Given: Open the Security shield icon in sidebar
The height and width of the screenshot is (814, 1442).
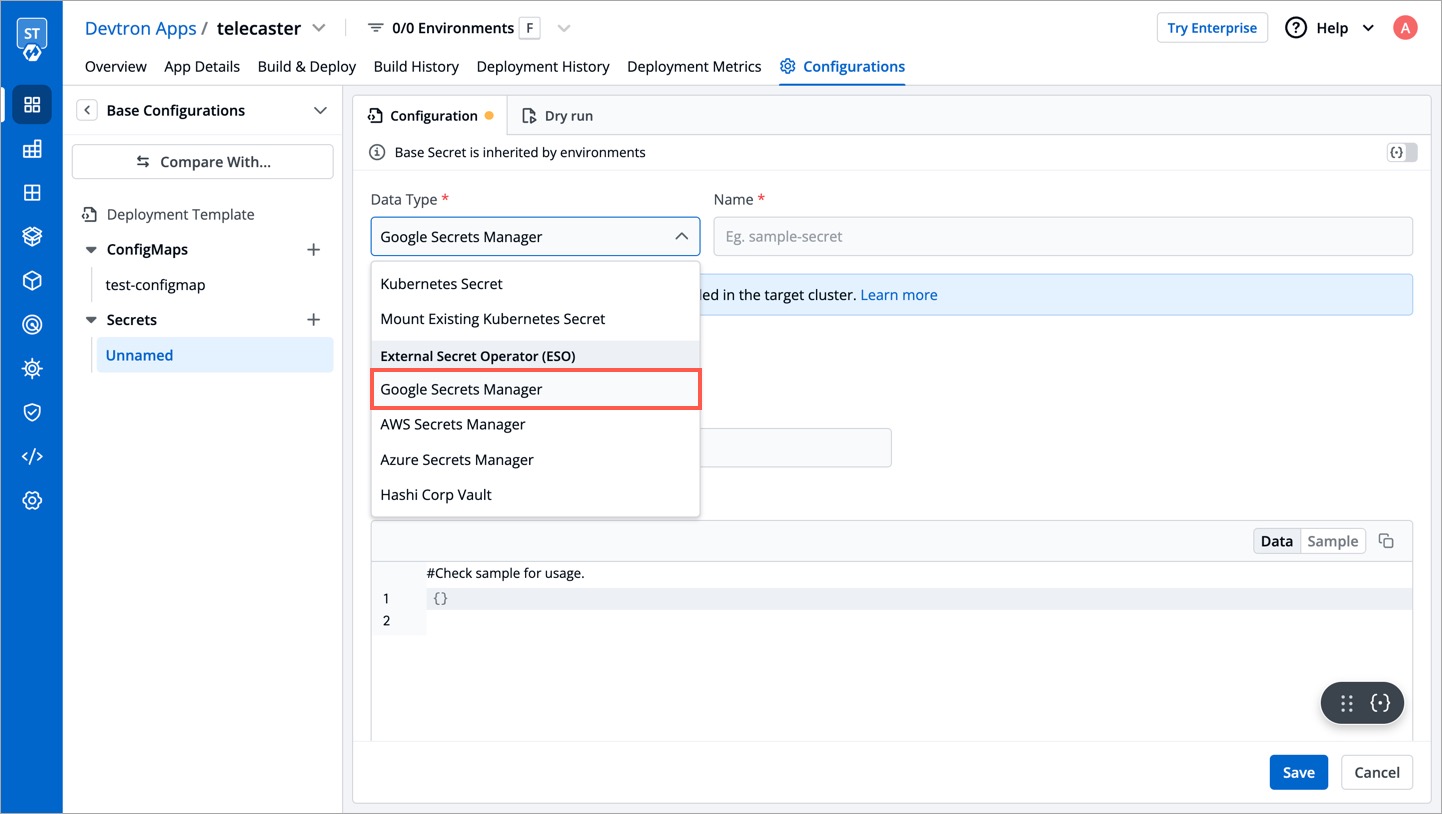Looking at the screenshot, I should point(32,411).
